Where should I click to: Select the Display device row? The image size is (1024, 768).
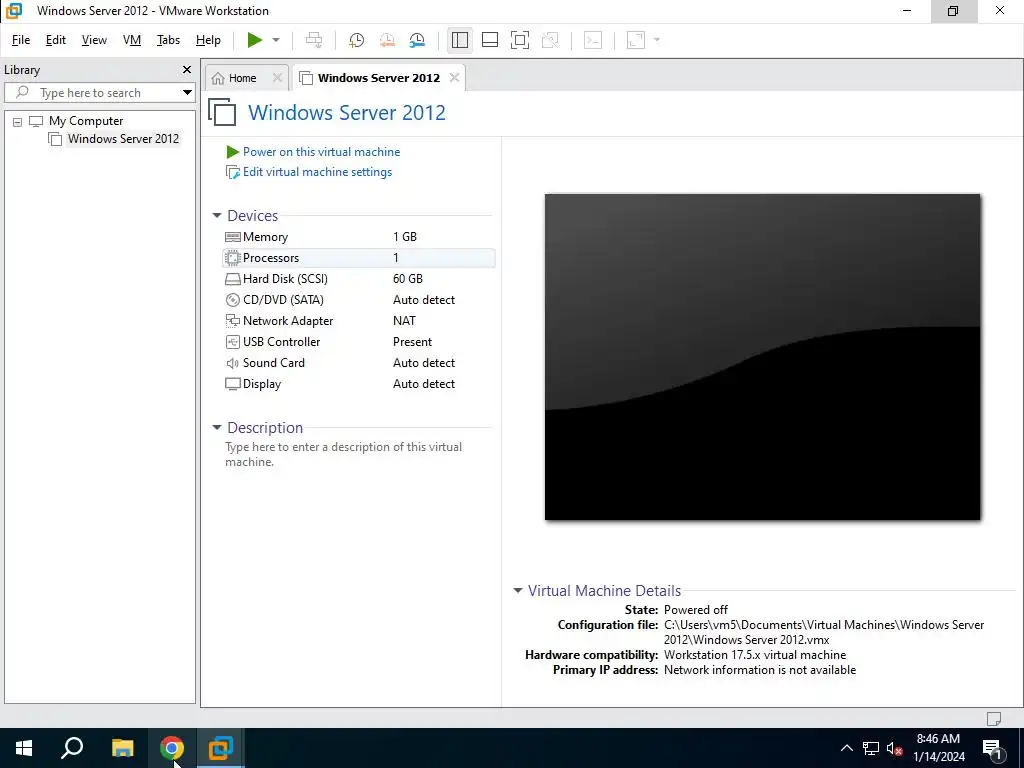pos(359,384)
